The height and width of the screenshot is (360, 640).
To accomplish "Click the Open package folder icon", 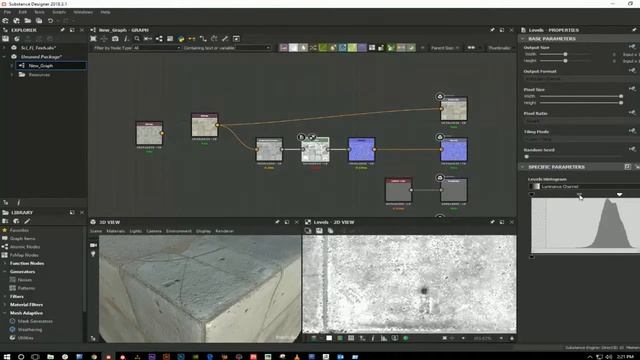I will point(27,20).
